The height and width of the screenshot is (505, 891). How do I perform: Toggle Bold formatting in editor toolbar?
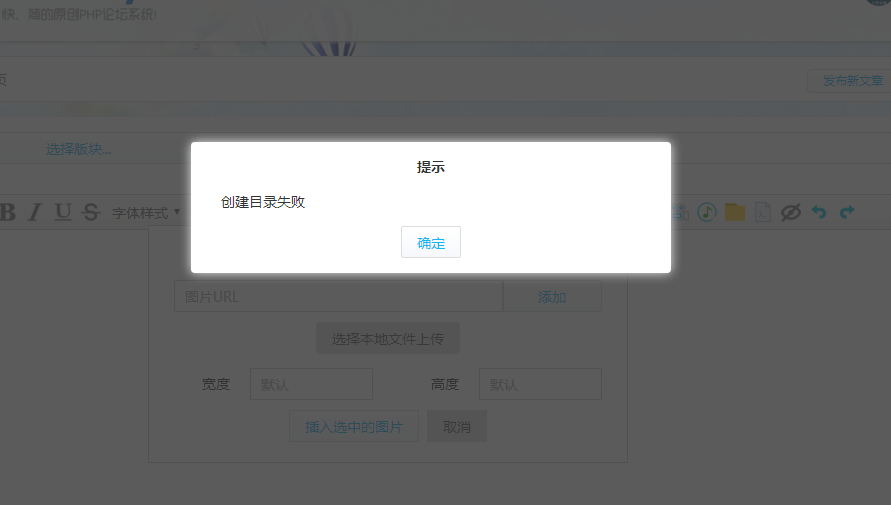click(x=7, y=212)
